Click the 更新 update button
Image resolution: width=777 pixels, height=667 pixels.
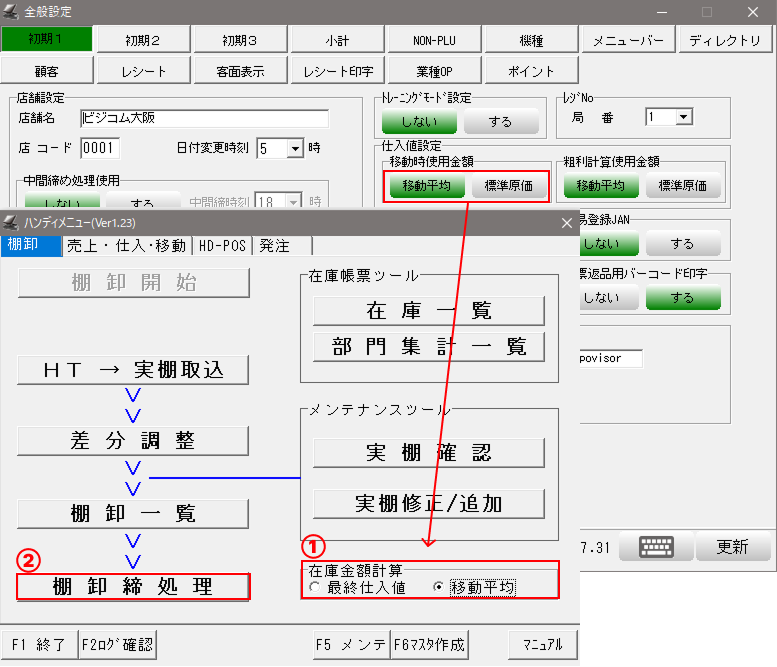[x=733, y=546]
